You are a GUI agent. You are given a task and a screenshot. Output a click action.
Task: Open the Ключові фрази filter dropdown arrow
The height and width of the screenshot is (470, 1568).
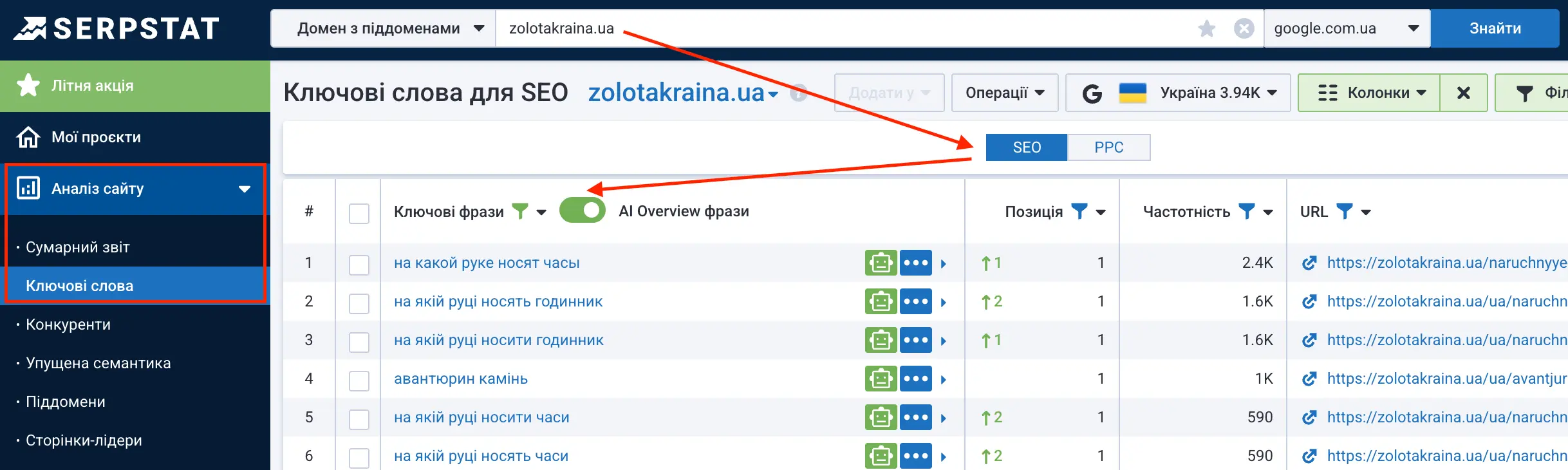click(541, 212)
